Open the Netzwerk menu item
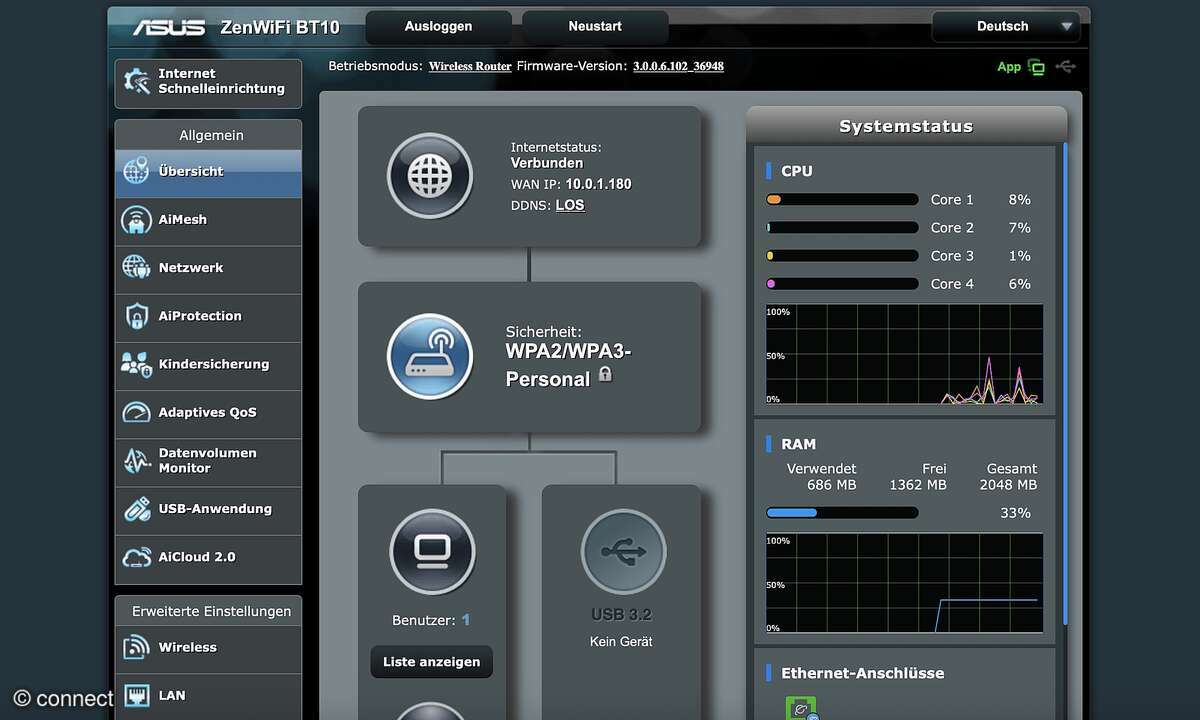1200x720 pixels. coord(208,268)
